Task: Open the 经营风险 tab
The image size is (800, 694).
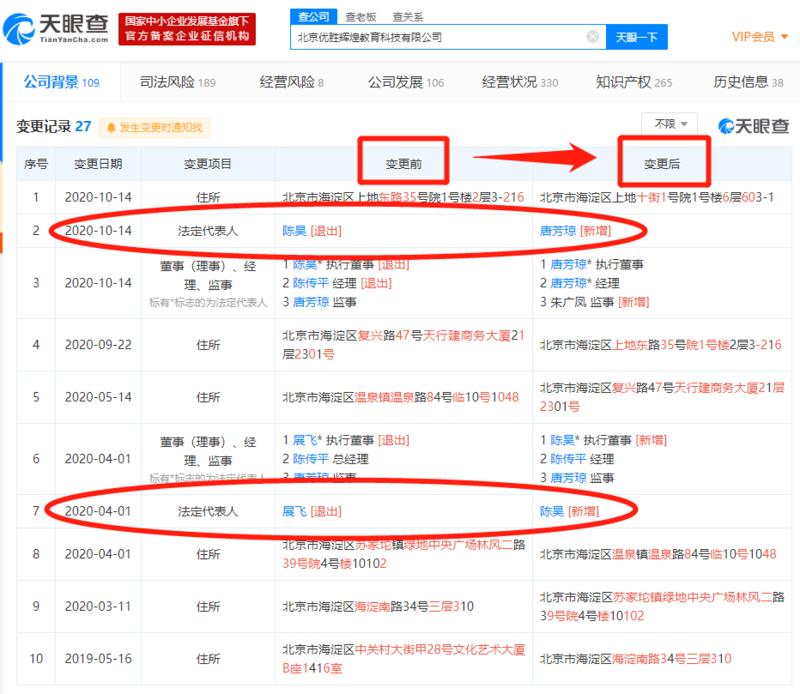Action: pyautogui.click(x=291, y=82)
